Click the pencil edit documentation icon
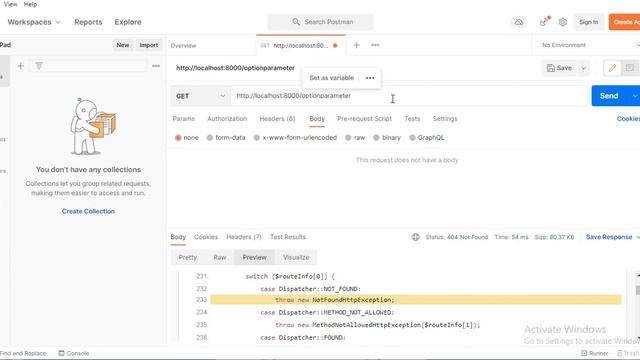The image size is (640, 360). [x=612, y=68]
